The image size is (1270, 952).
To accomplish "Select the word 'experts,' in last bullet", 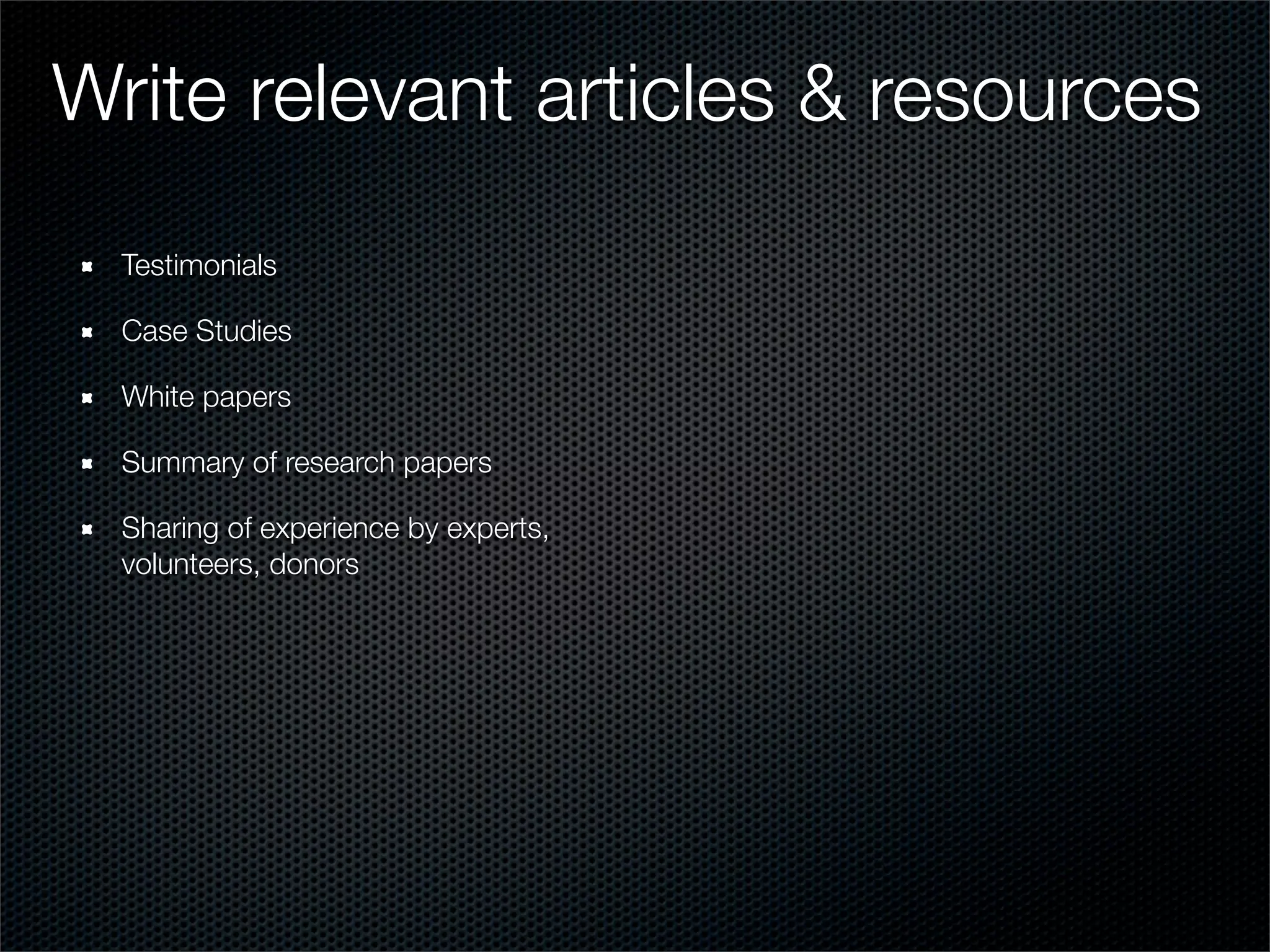I will (498, 529).
